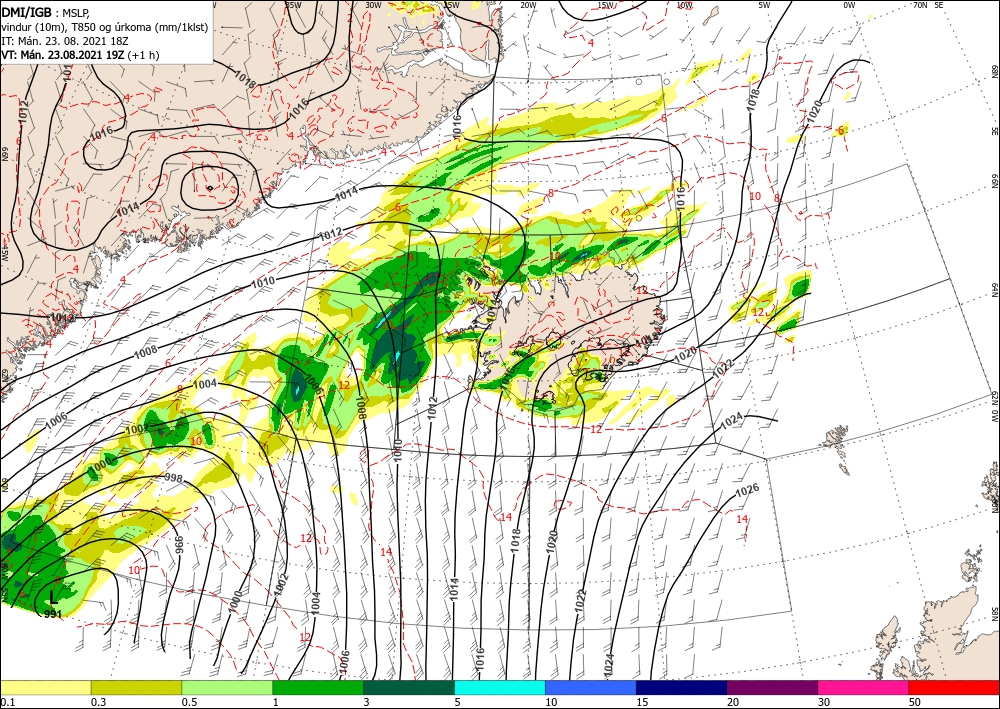Click the legend value label "0.1"
The image size is (1000, 709).
tap(8, 702)
